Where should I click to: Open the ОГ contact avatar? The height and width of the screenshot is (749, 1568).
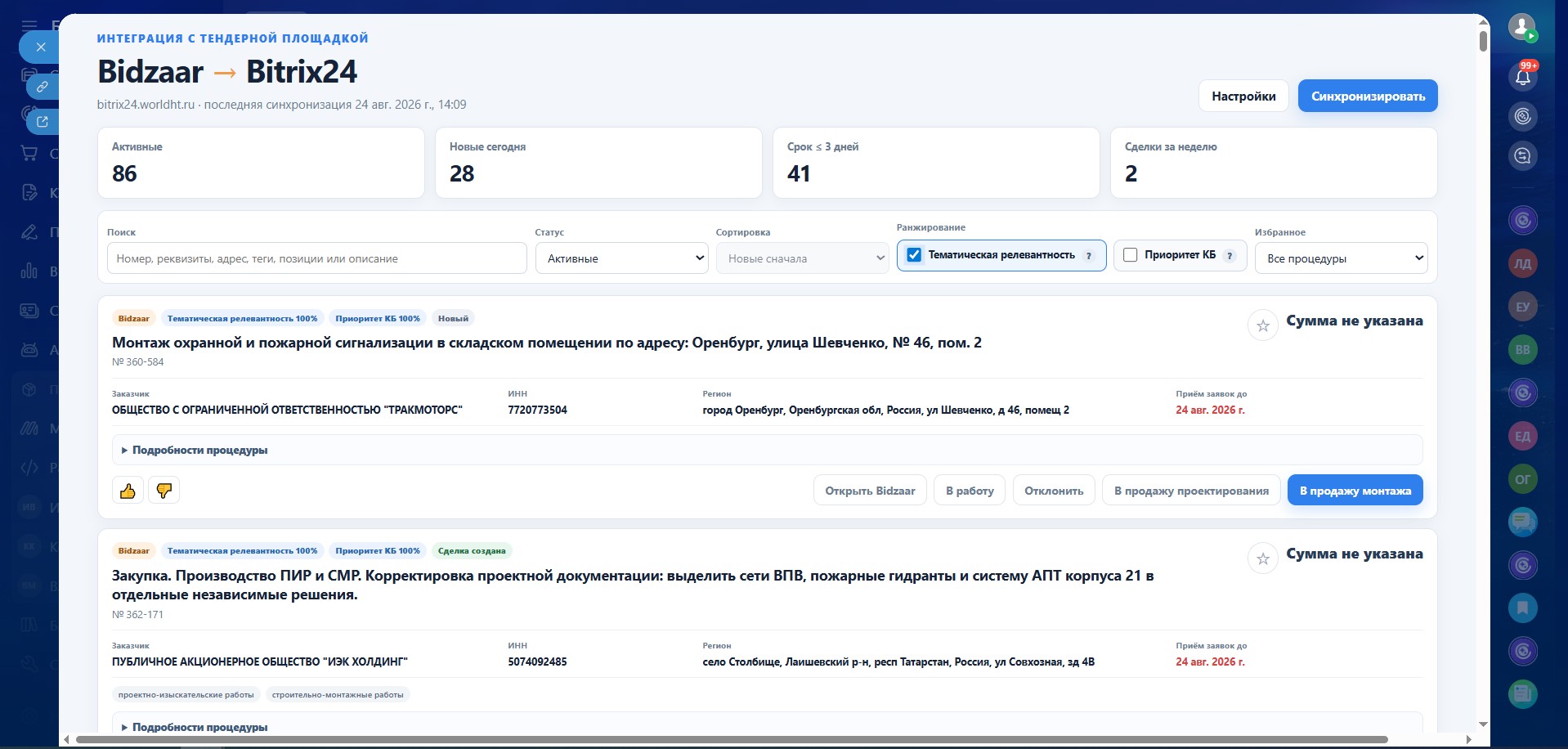pyautogui.click(x=1522, y=479)
